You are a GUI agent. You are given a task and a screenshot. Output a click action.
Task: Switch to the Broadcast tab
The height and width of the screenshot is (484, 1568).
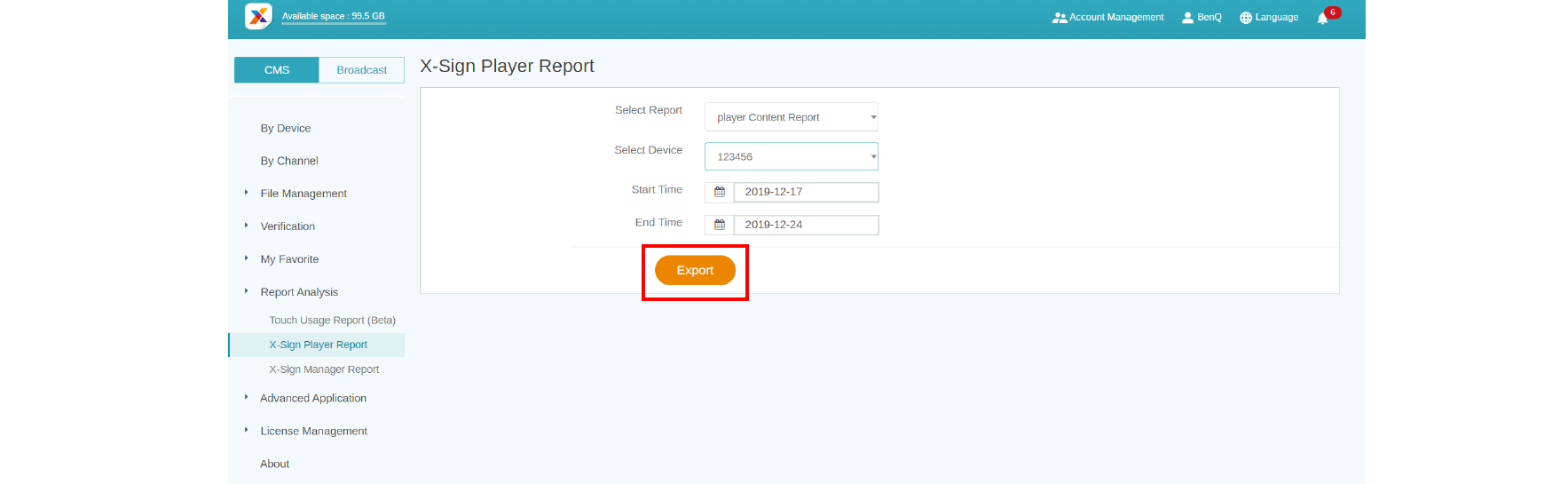coord(361,70)
